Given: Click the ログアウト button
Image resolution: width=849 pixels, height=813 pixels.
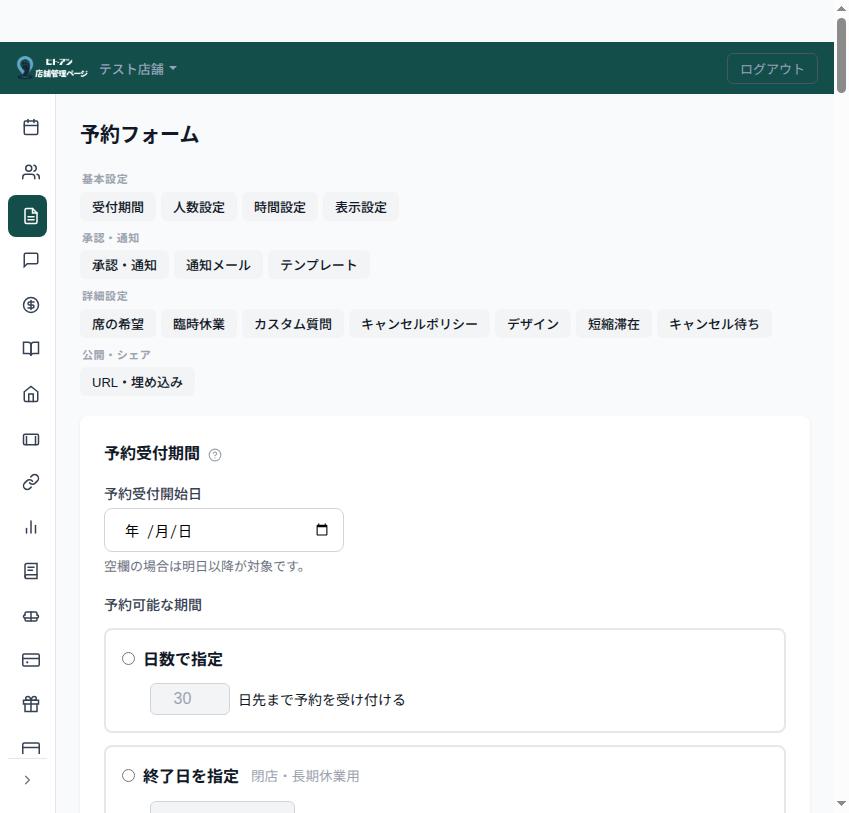Looking at the screenshot, I should 772,69.
